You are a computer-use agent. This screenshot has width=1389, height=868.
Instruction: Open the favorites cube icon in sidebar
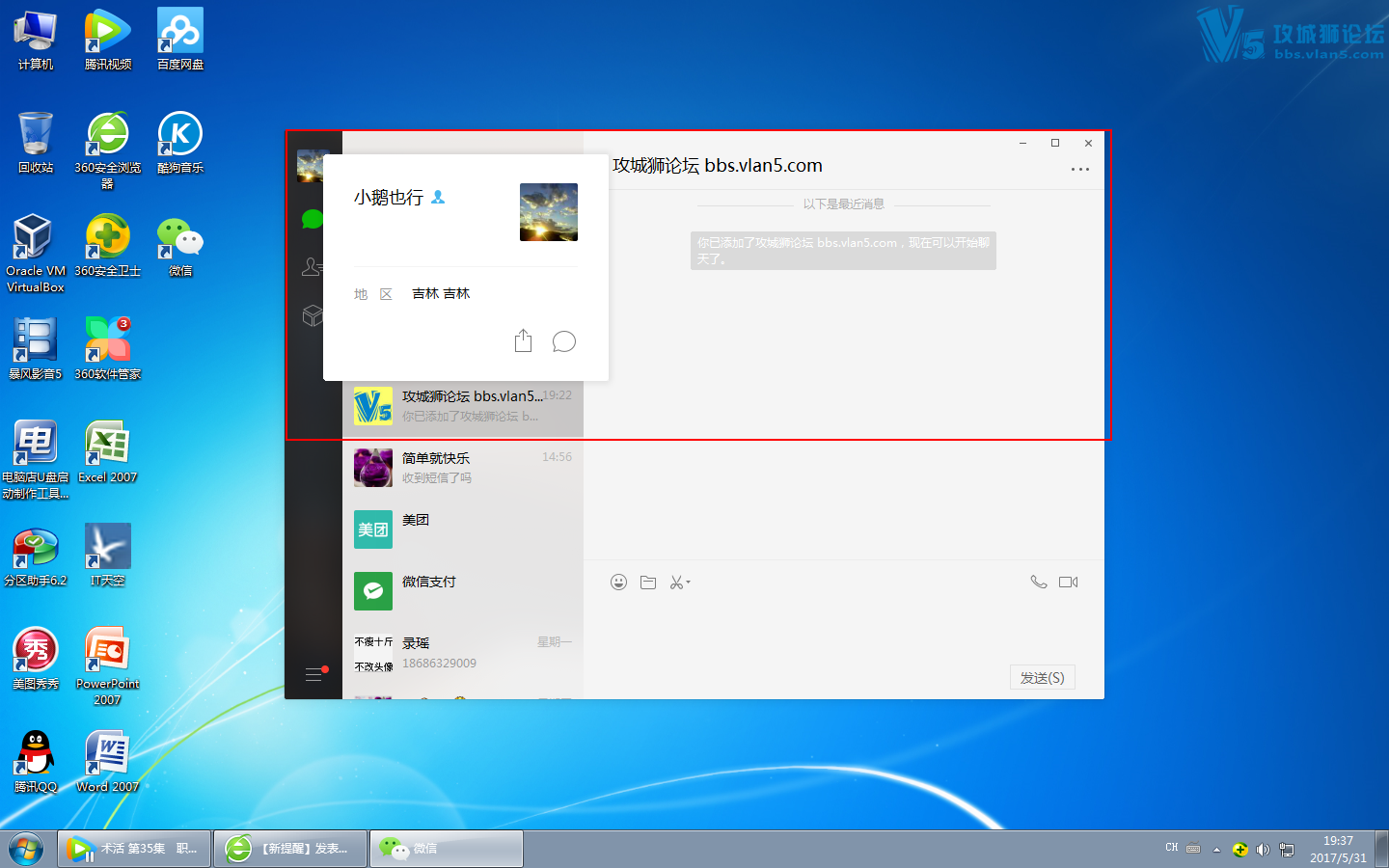pyautogui.click(x=312, y=315)
